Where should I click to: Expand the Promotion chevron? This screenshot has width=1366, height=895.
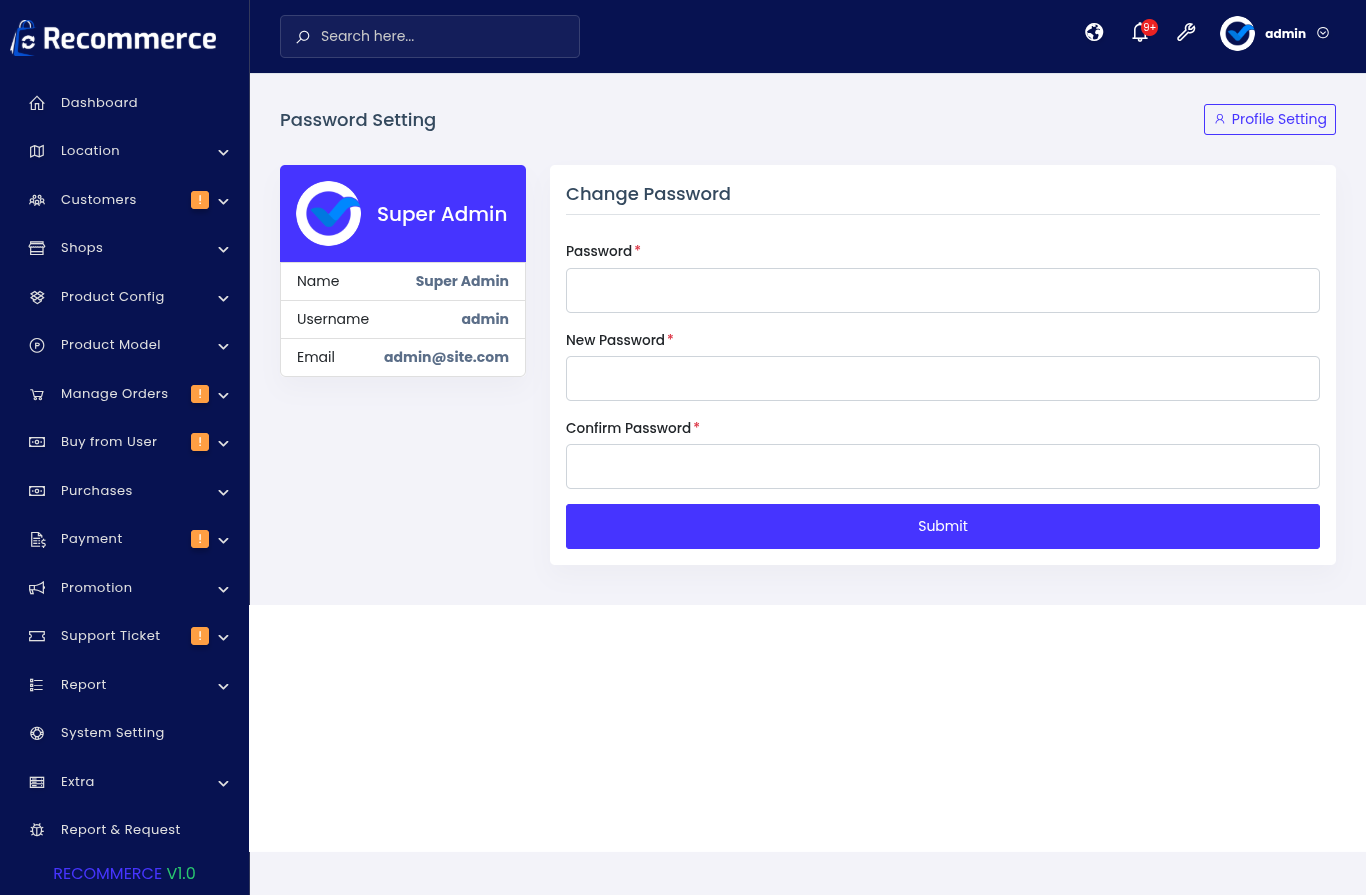[x=224, y=589]
